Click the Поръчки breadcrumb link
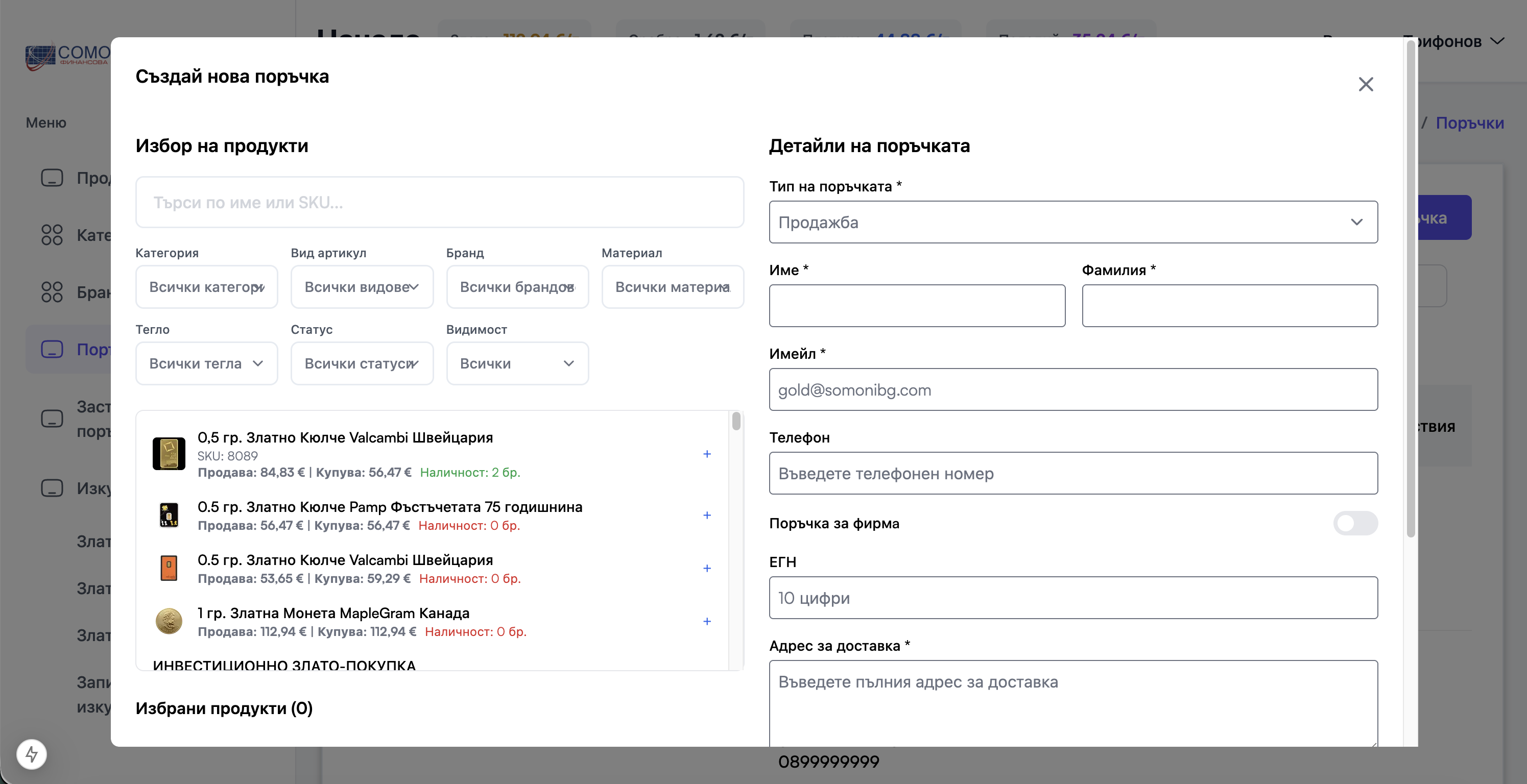Screen dimensions: 1527x784 [x=1469, y=122]
